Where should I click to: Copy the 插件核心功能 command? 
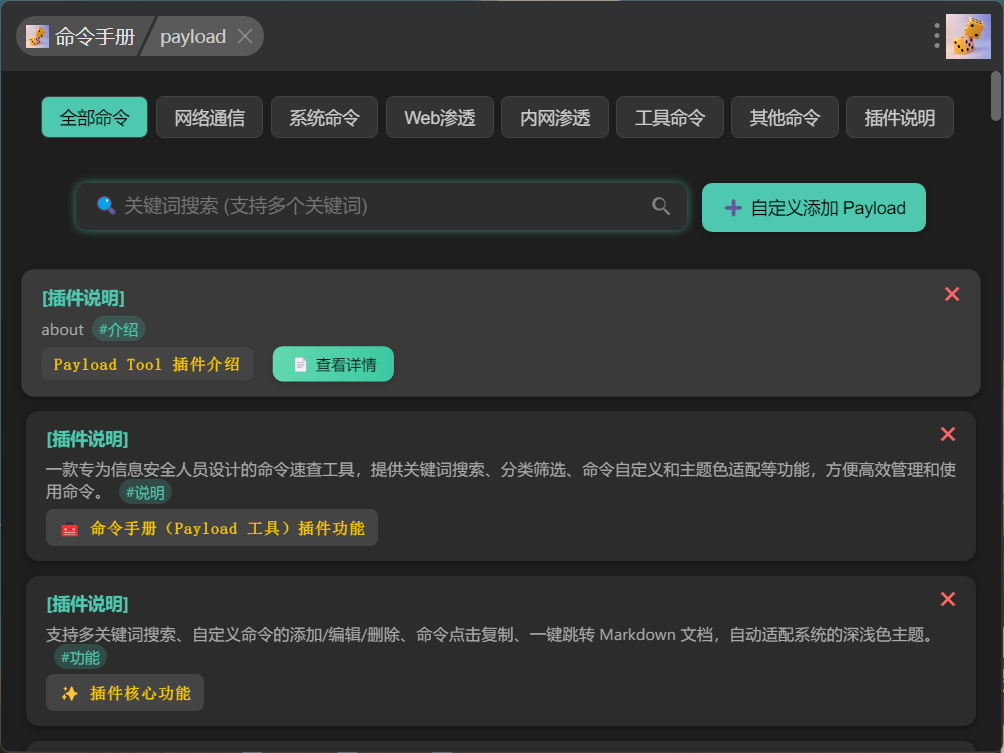pos(125,693)
